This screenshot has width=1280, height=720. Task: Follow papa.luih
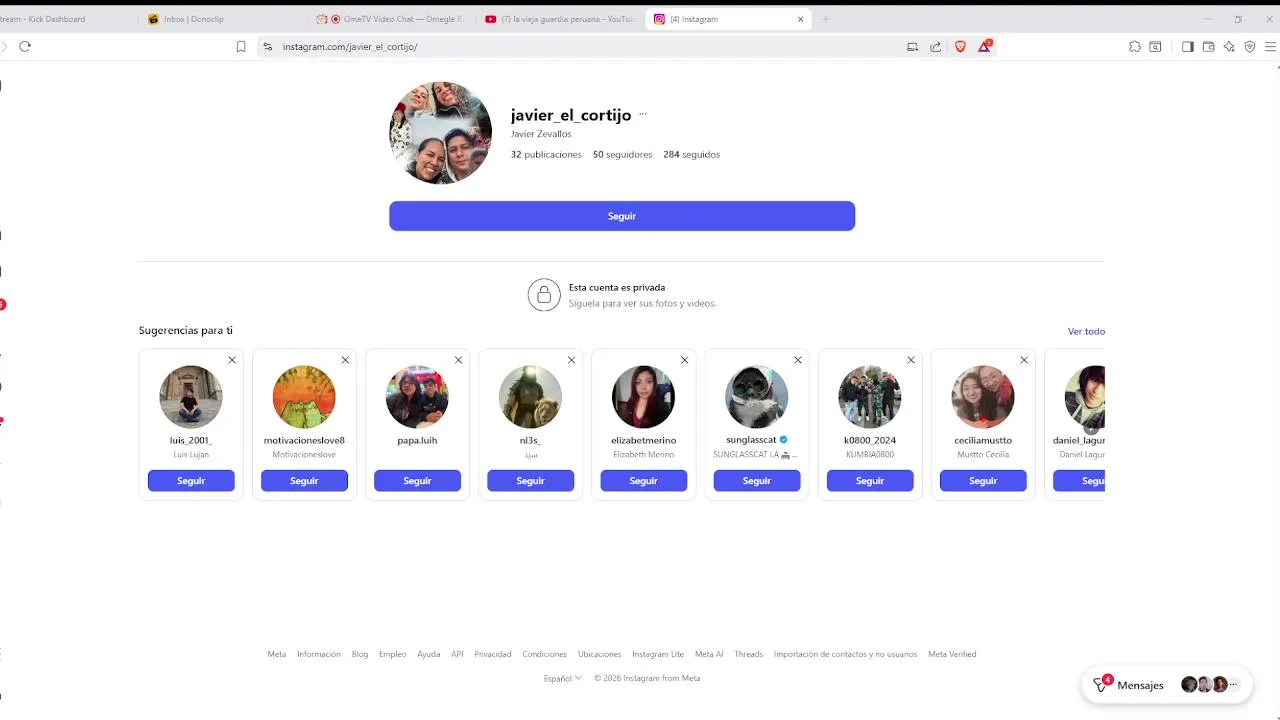click(417, 481)
